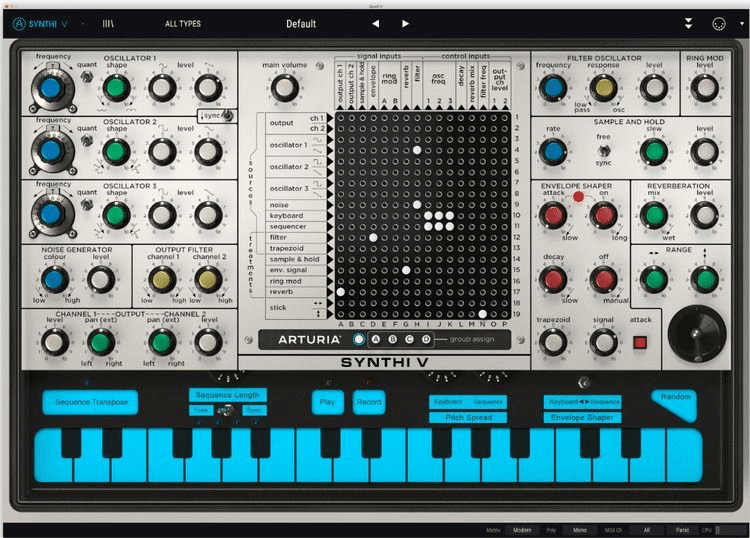Click the red square attack button
750x538 pixels.
pyautogui.click(x=640, y=342)
